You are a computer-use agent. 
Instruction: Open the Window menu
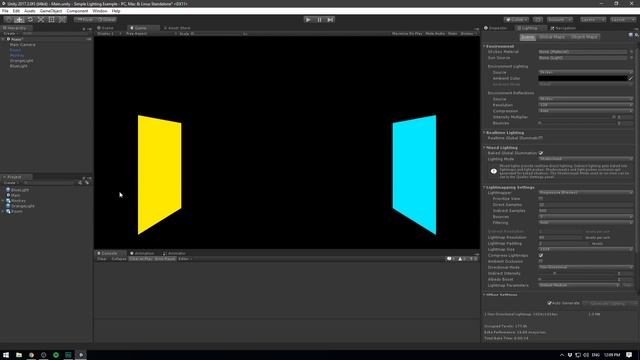100,11
